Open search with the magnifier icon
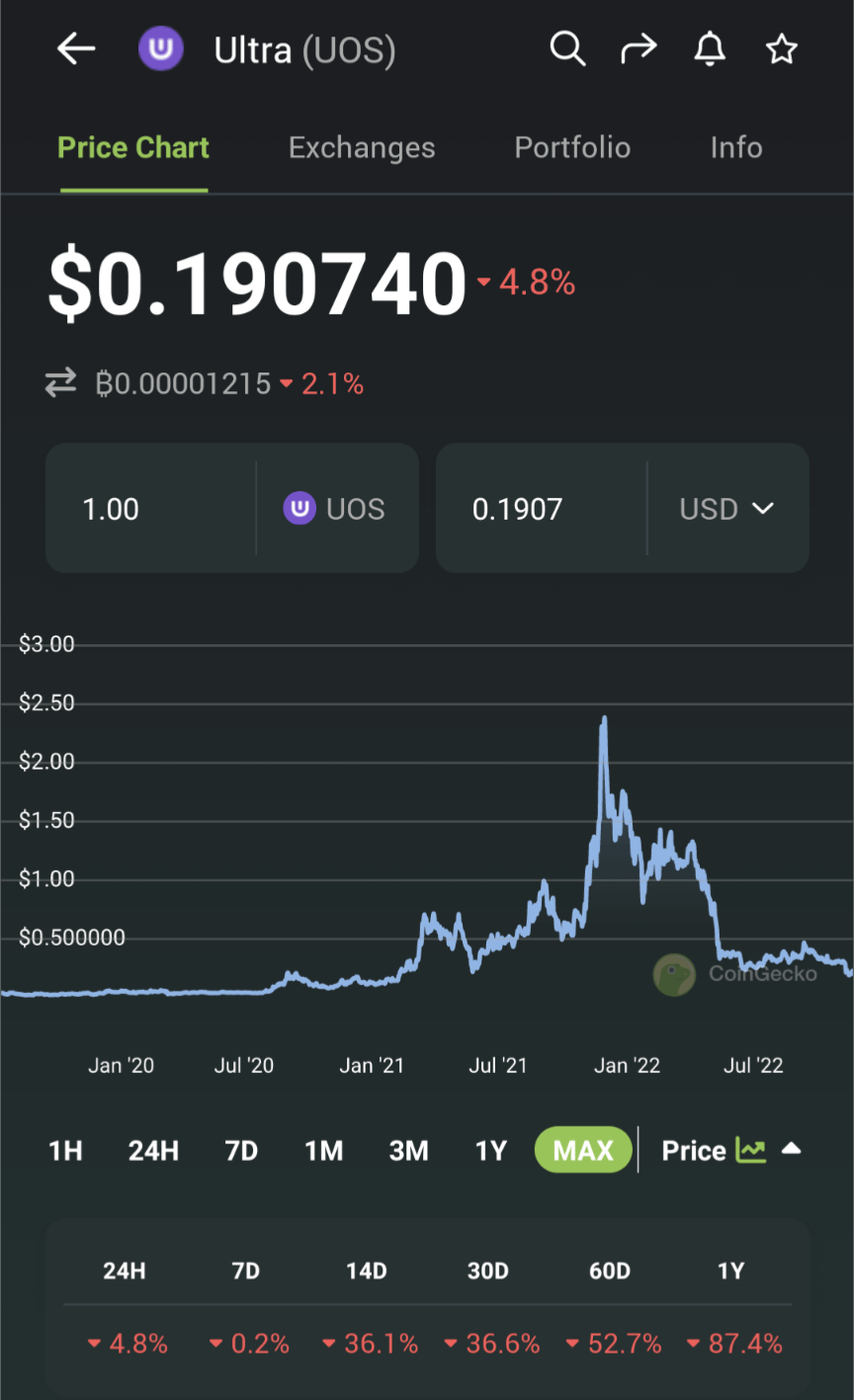Screen dimensions: 854x1400 point(567,48)
